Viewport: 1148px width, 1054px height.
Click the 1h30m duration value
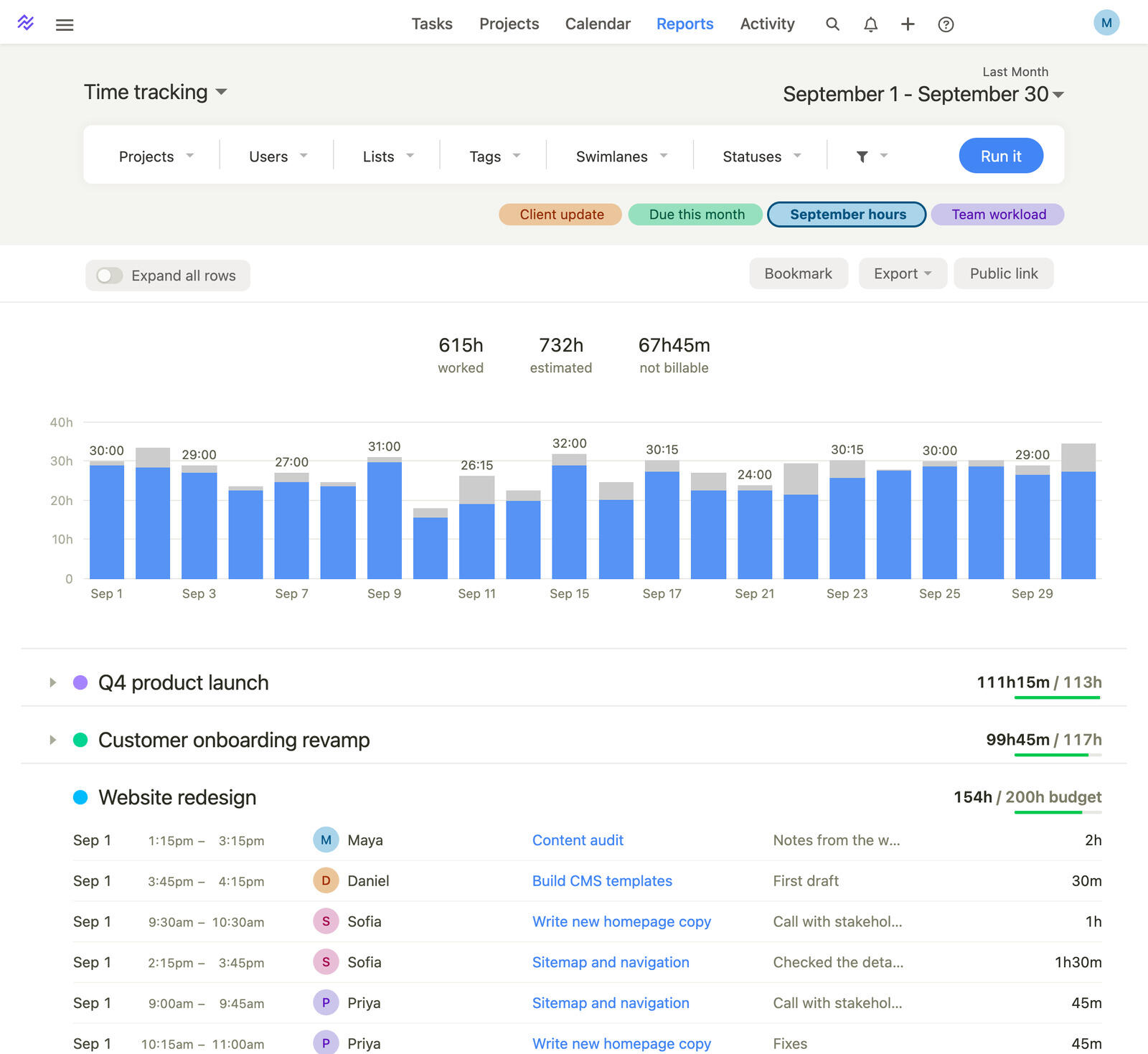[1078, 962]
